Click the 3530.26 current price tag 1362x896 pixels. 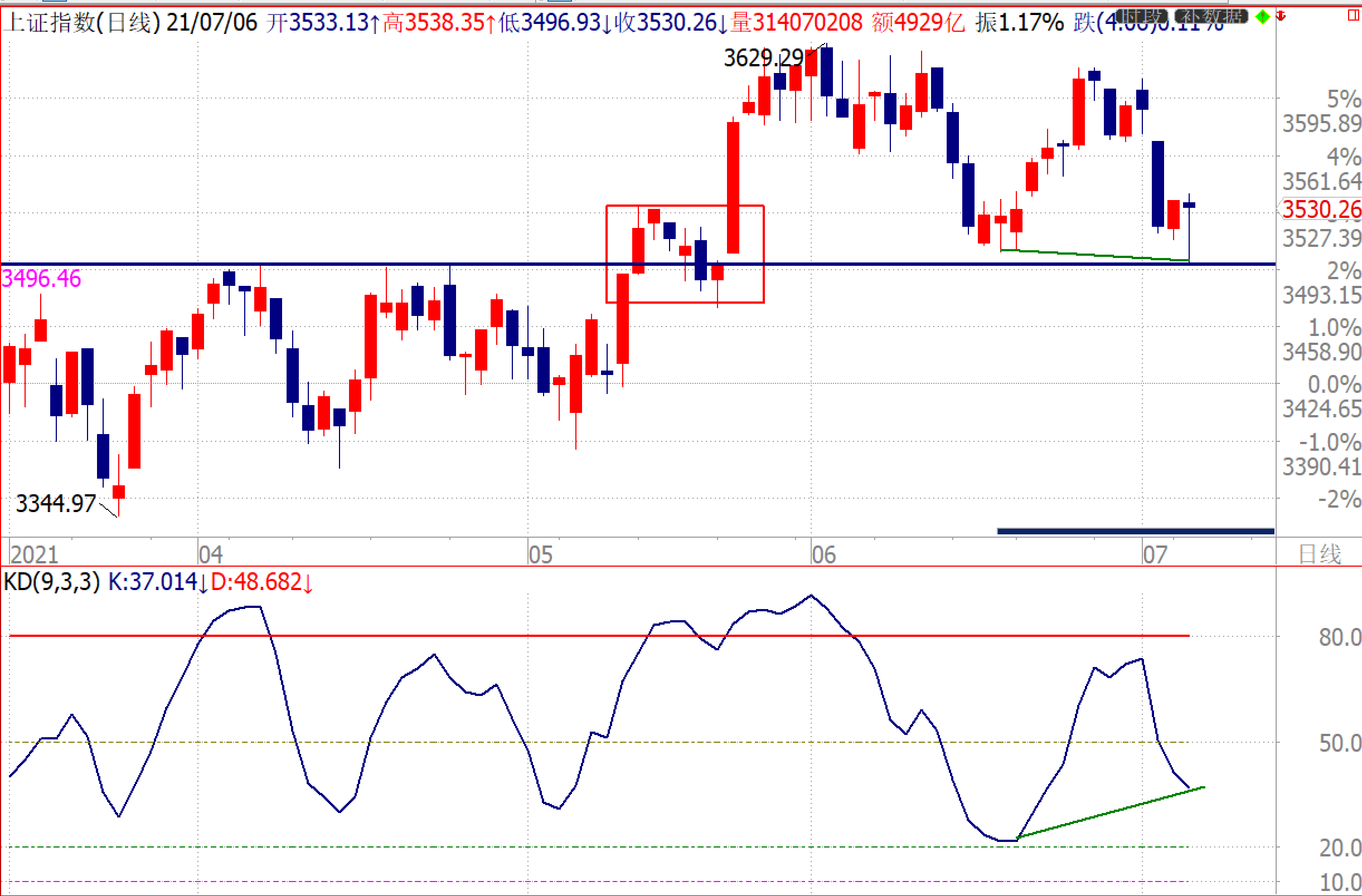pos(1321,210)
